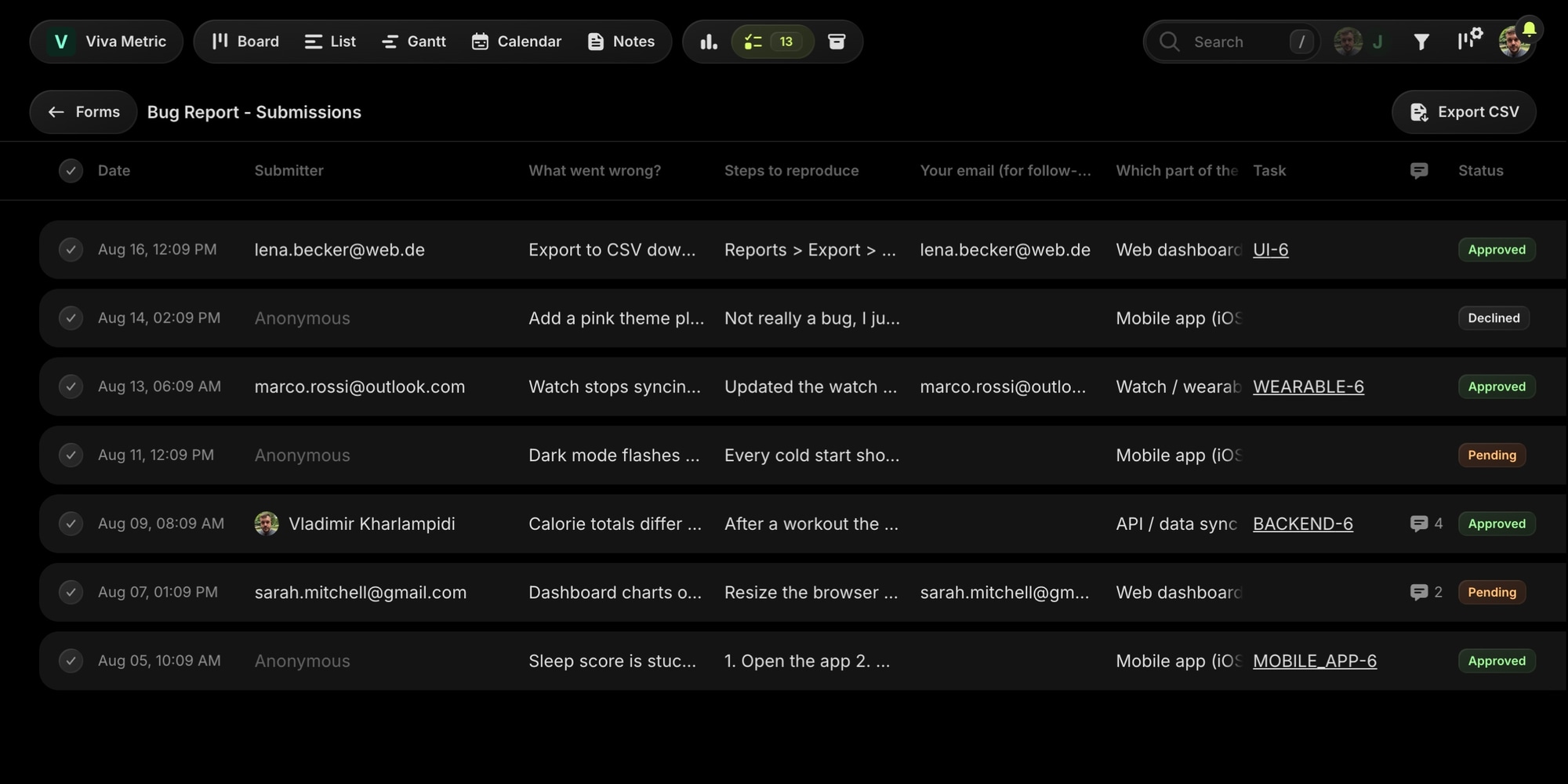Click 'Reports > Export > ...' cell
The height and width of the screenshot is (784, 1568).
[810, 249]
